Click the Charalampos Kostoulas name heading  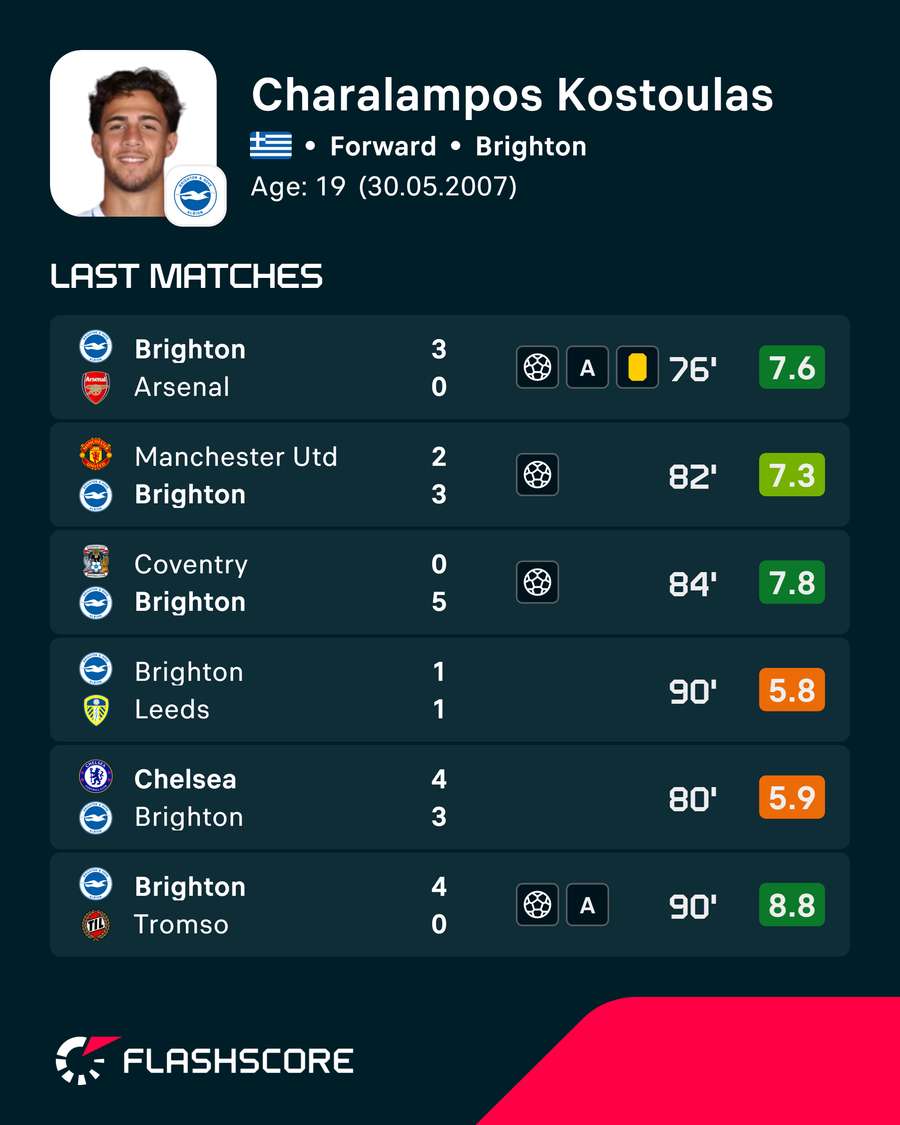tap(512, 95)
